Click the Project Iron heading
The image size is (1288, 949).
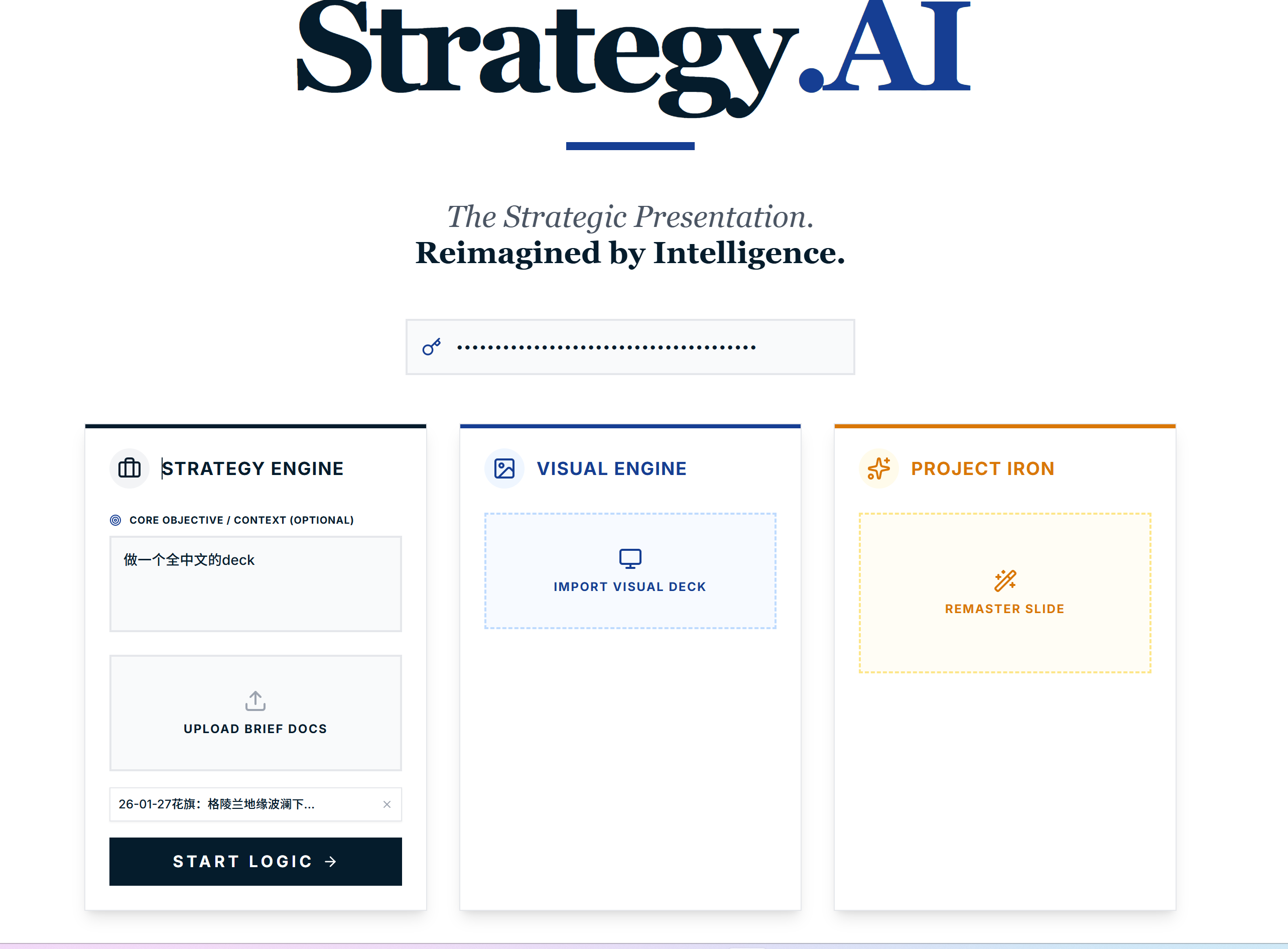(982, 468)
